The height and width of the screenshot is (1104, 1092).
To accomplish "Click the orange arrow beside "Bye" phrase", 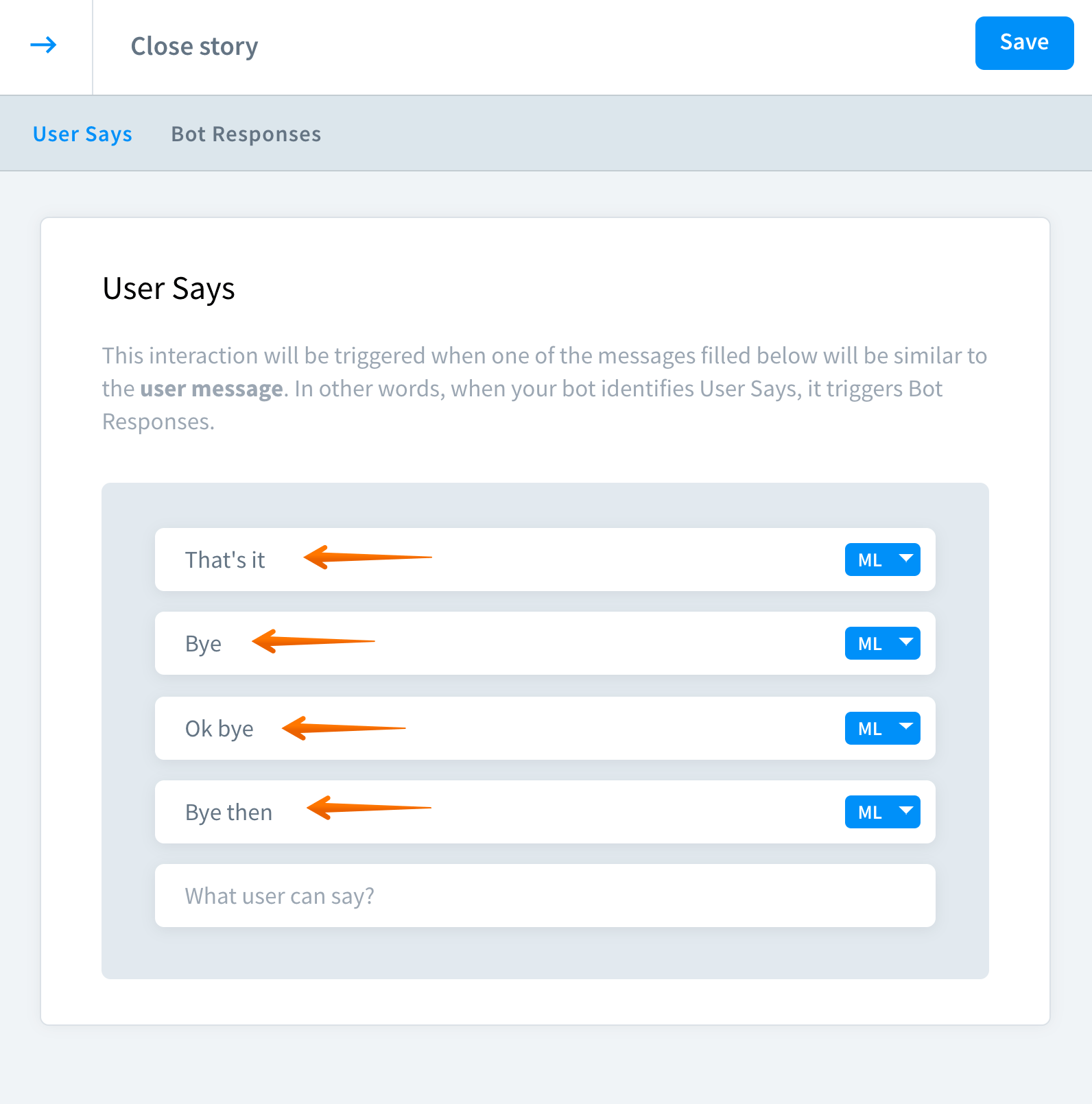I will 313,642.
